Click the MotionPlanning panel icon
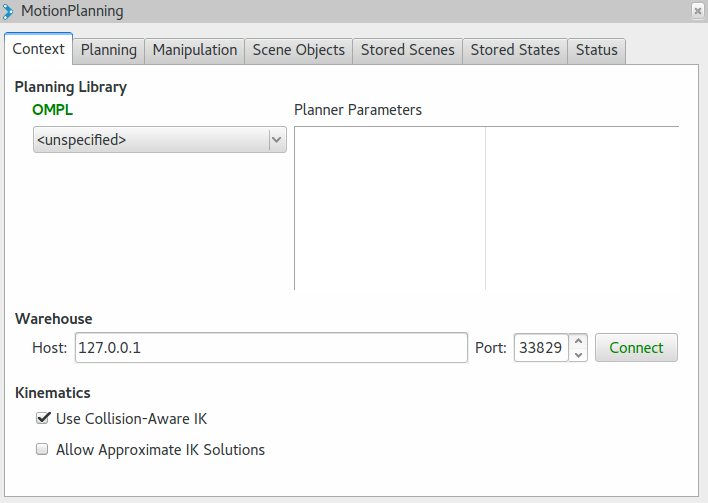 click(9, 10)
